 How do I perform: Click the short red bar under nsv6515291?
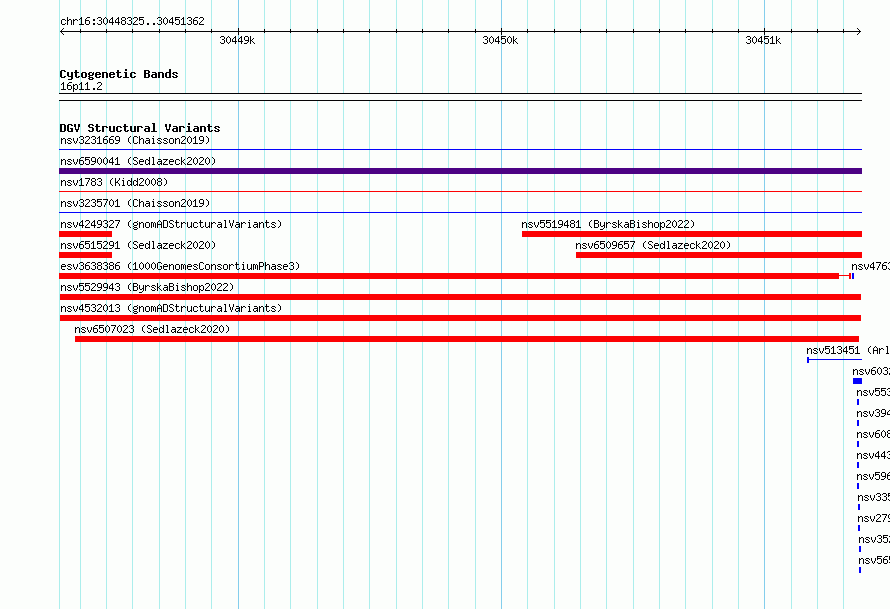tap(86, 255)
